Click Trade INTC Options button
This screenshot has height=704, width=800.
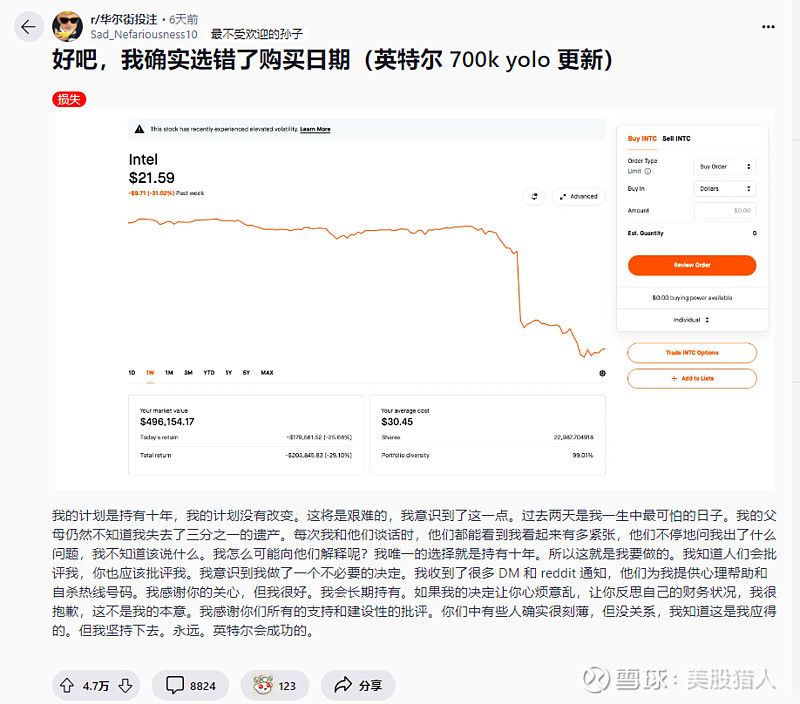[692, 353]
